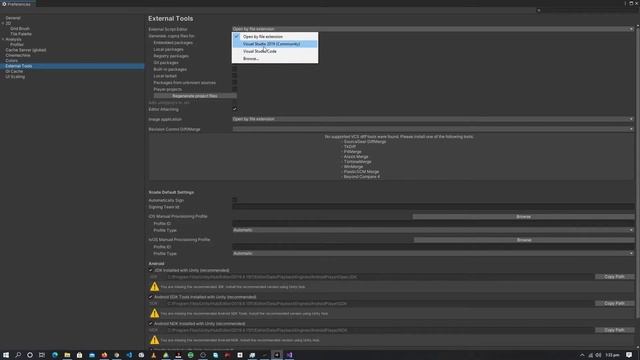Open Visual Studio Code from the taskbar
640x360 pixels.
(x=129, y=355)
